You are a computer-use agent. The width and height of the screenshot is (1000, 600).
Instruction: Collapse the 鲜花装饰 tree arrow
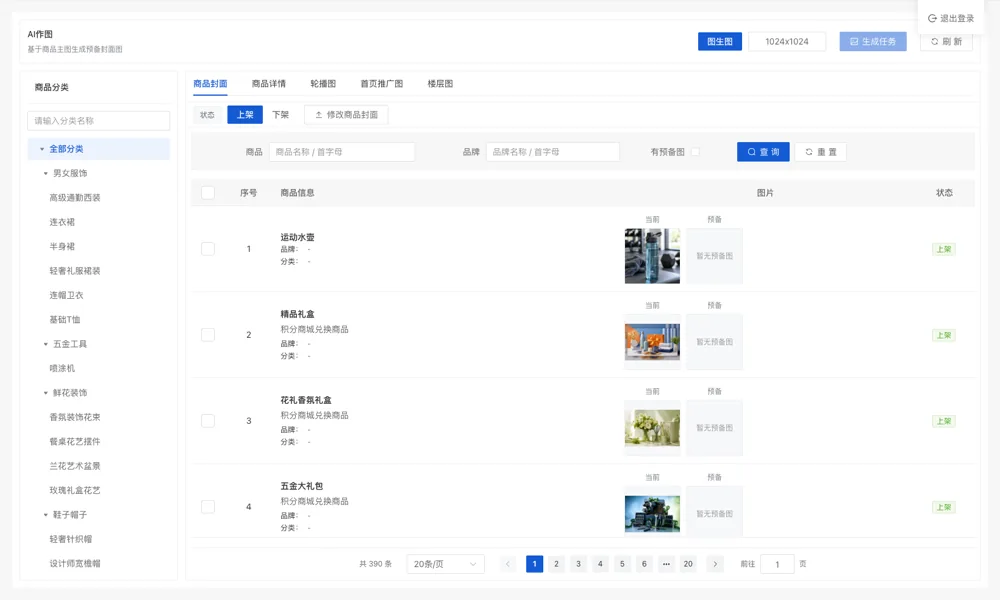45,393
